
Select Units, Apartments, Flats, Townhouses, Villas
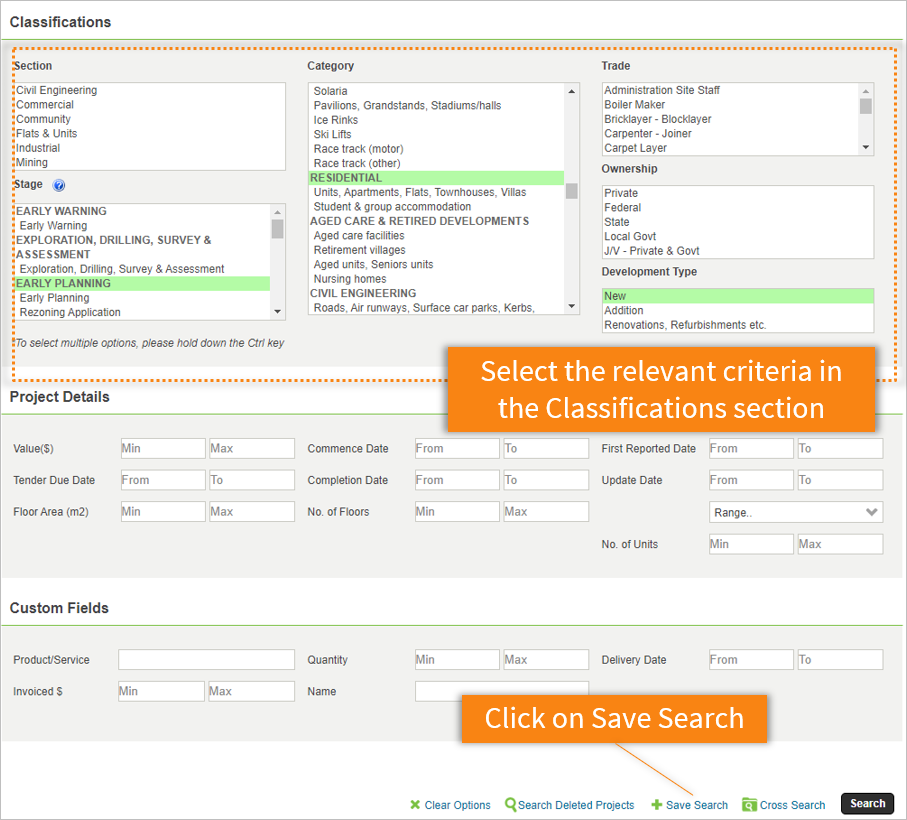coord(436,193)
